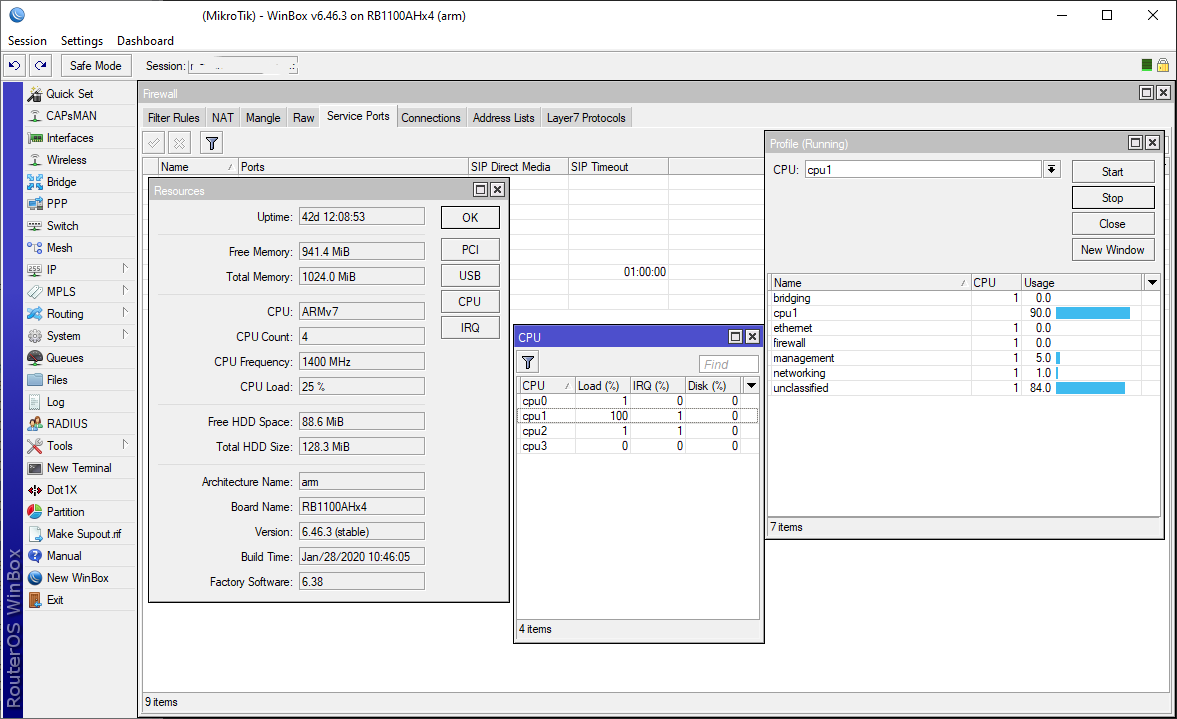Viewport: 1177px width, 719px height.
Task: Click OK in the Resources window
Action: [x=470, y=218]
